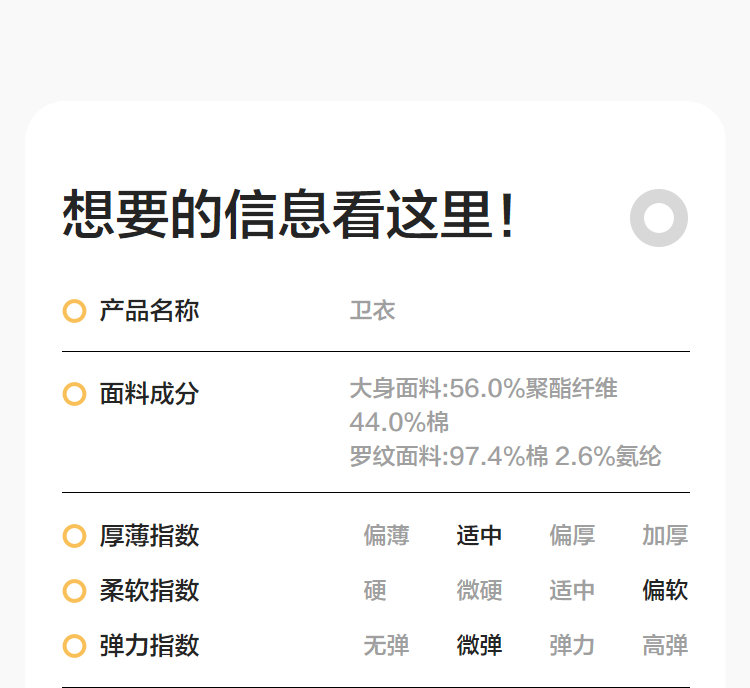Pick 偏软 in the 柔软指数 row
This screenshot has width=750, height=688.
(665, 591)
